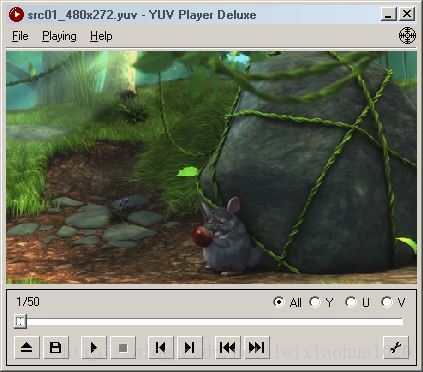Start playback with the play button

pyautogui.click(x=94, y=348)
